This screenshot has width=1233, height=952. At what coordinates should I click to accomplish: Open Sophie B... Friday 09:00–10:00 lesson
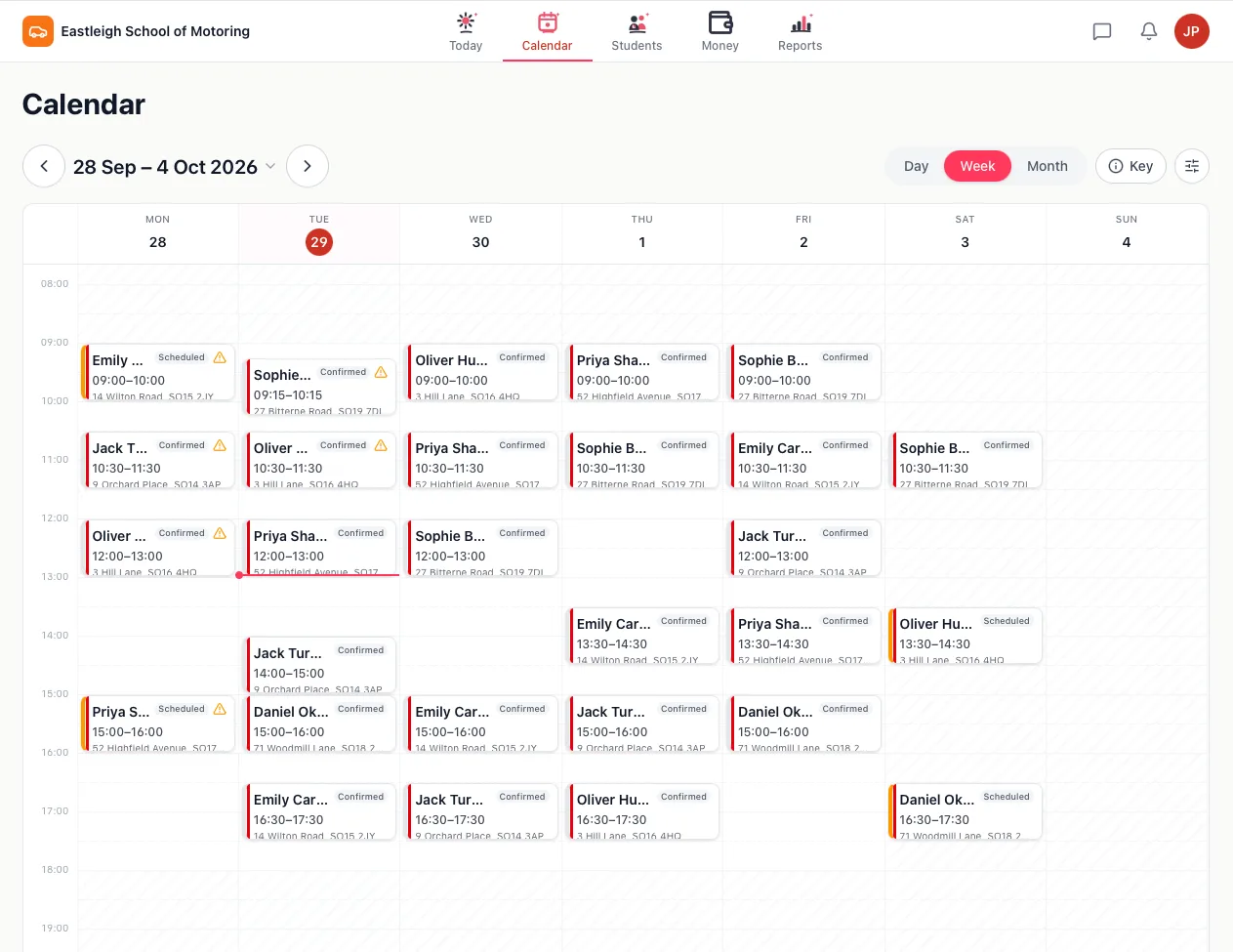click(x=804, y=372)
